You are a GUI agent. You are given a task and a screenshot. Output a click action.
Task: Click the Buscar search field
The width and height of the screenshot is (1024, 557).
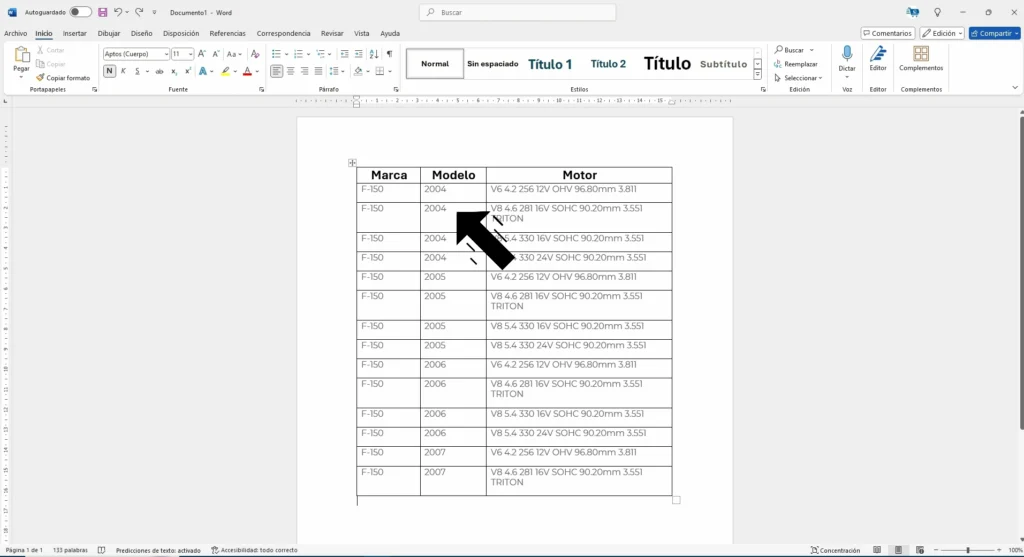(x=517, y=12)
